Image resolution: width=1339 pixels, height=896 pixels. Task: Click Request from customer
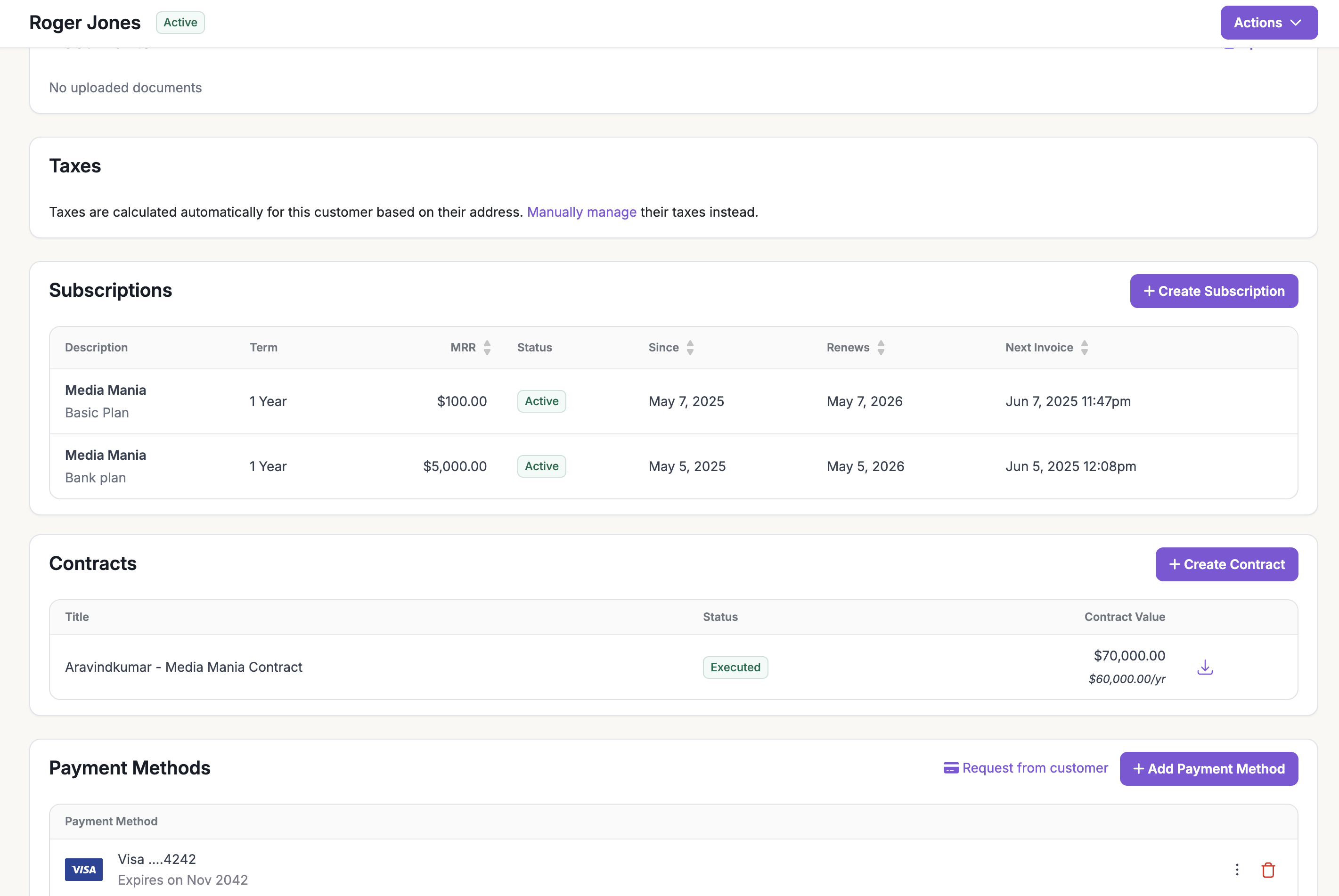click(x=1034, y=768)
